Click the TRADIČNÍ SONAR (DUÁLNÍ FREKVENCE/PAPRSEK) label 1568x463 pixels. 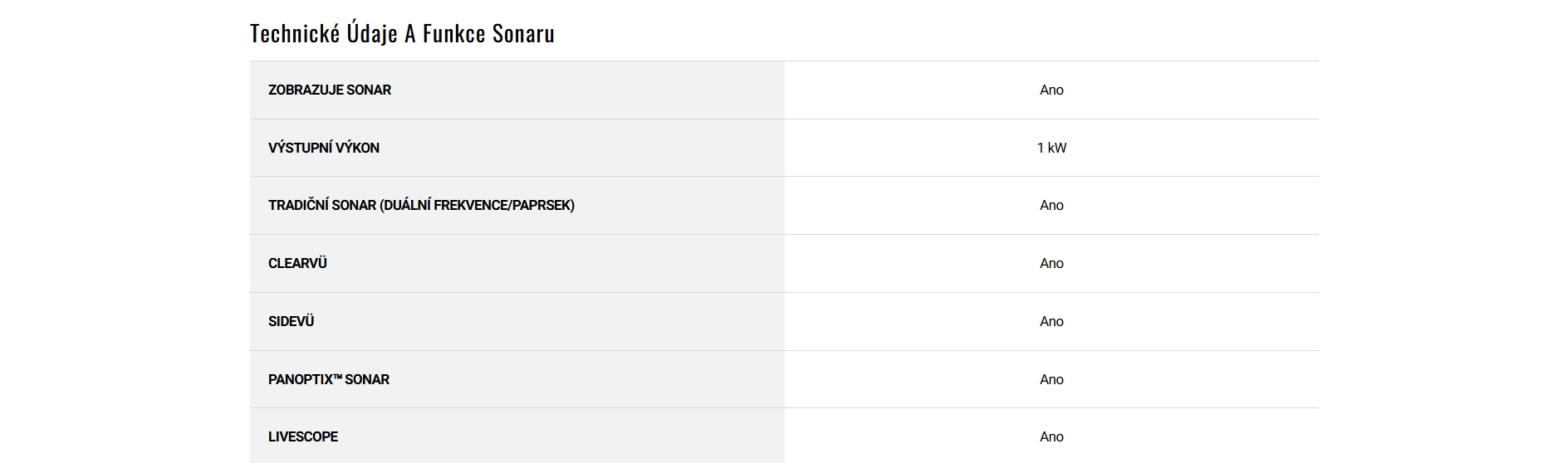pos(421,205)
